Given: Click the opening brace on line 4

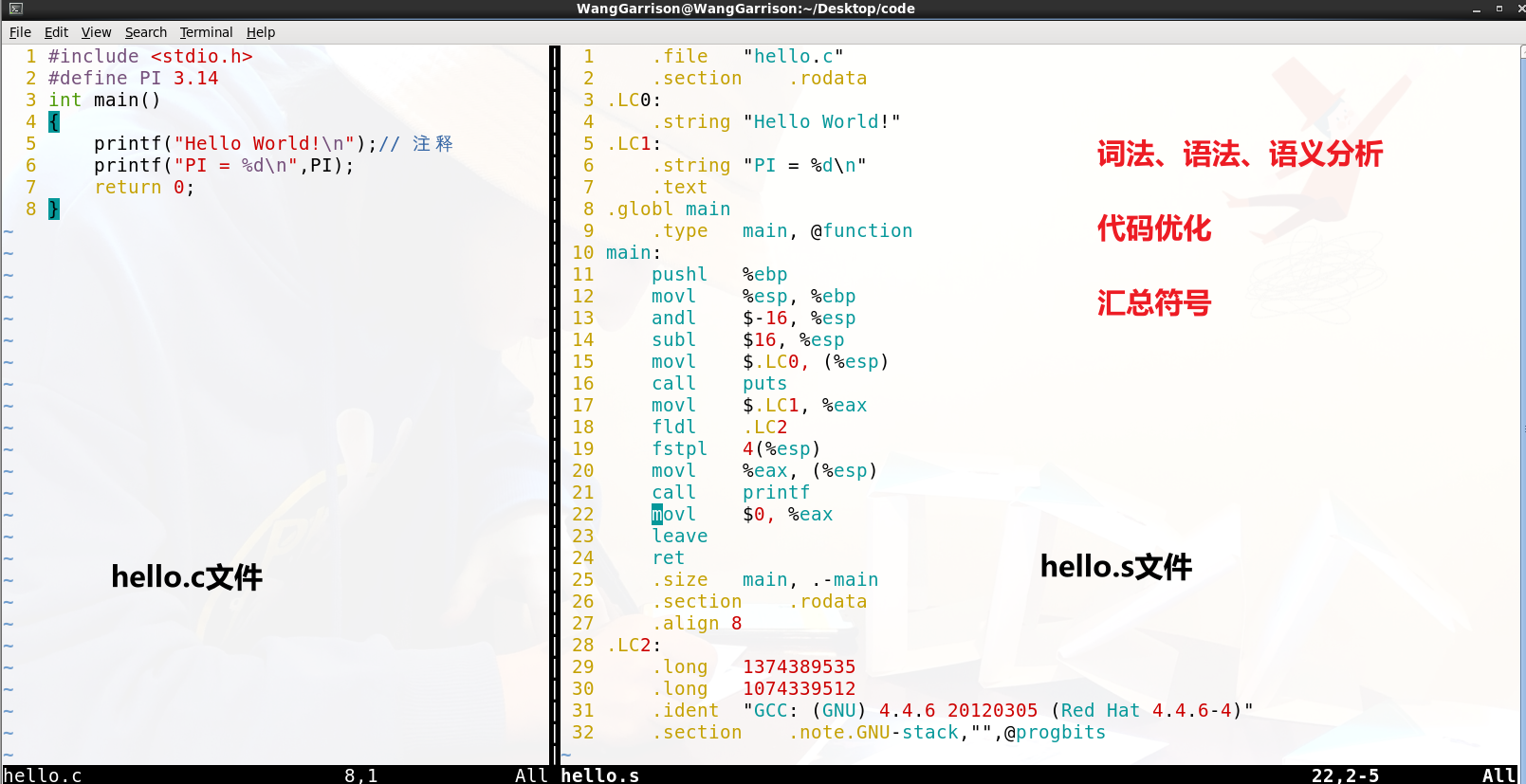Looking at the screenshot, I should pyautogui.click(x=54, y=121).
